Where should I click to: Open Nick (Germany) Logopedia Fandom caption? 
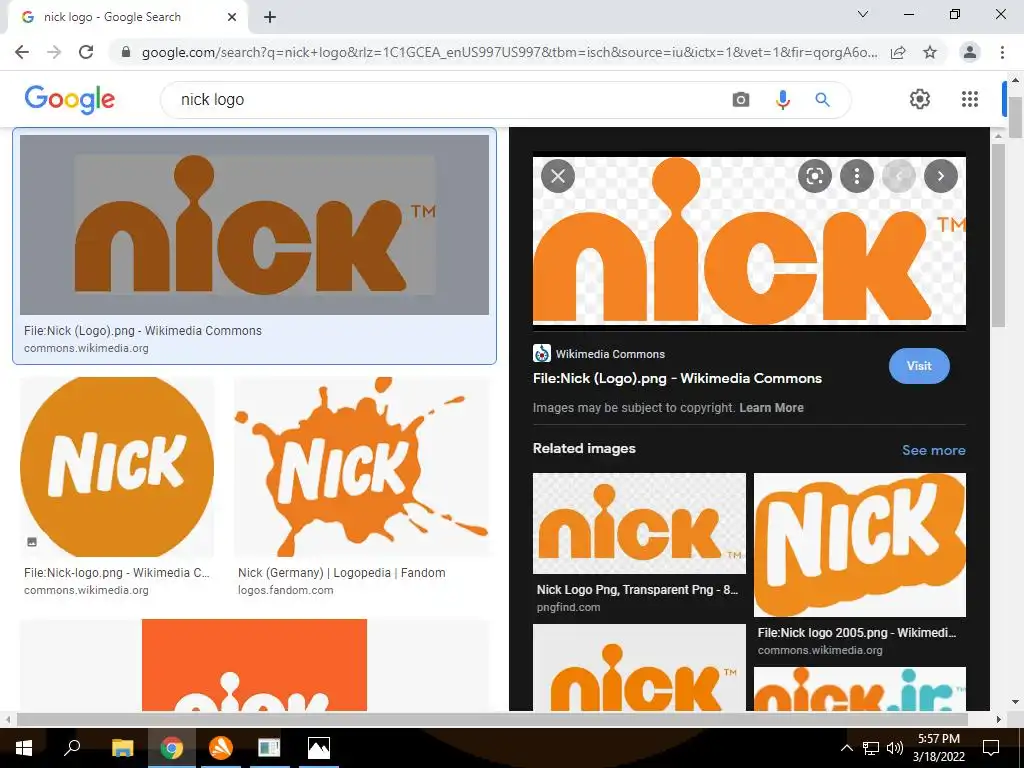[342, 573]
